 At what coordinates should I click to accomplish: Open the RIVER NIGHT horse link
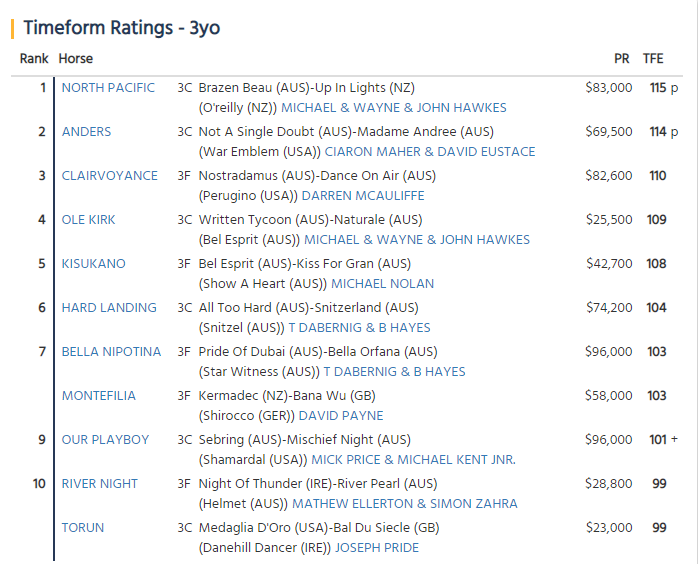(x=100, y=484)
